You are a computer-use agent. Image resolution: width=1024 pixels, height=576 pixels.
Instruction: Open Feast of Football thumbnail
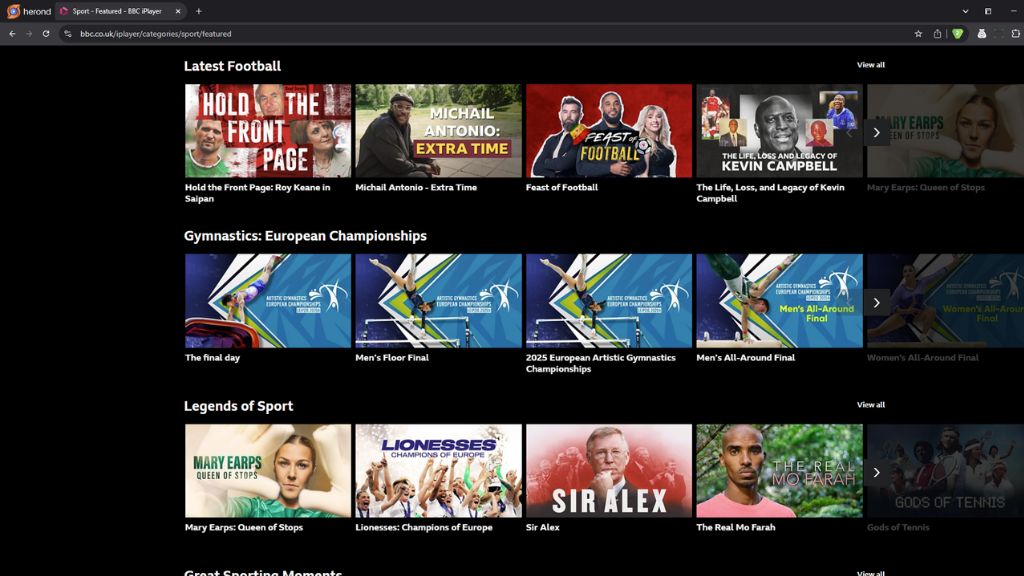click(x=609, y=131)
